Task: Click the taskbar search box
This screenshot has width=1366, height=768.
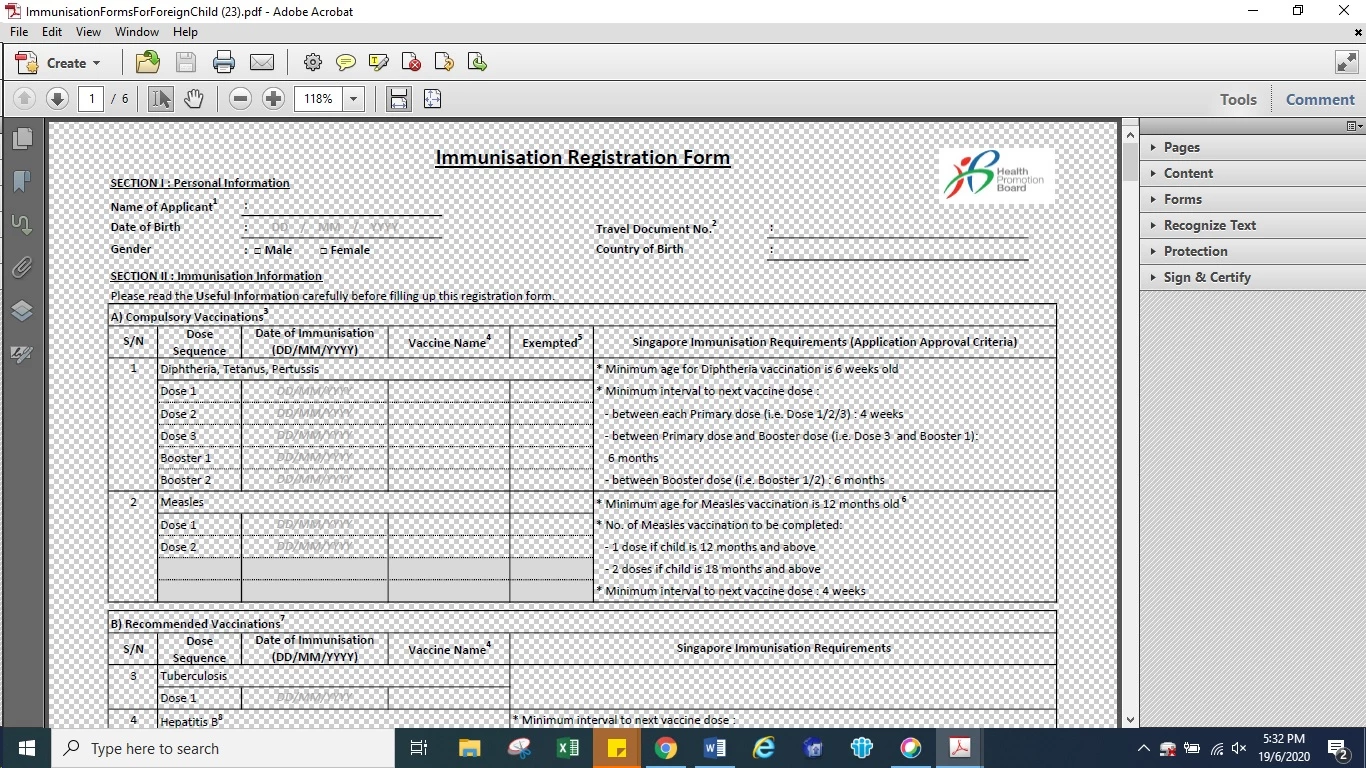Action: [x=221, y=748]
